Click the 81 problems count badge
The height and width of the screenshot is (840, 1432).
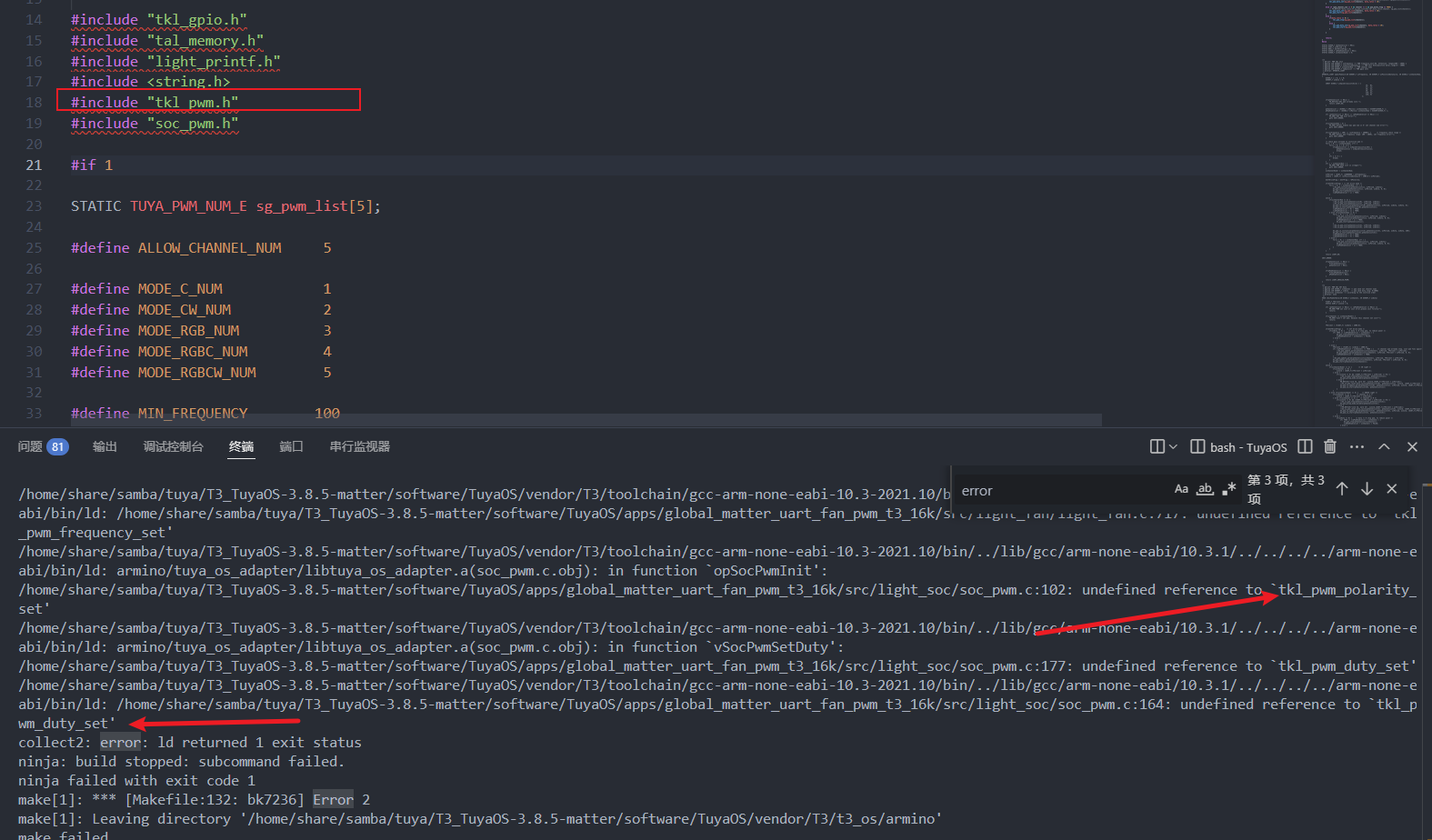57,446
